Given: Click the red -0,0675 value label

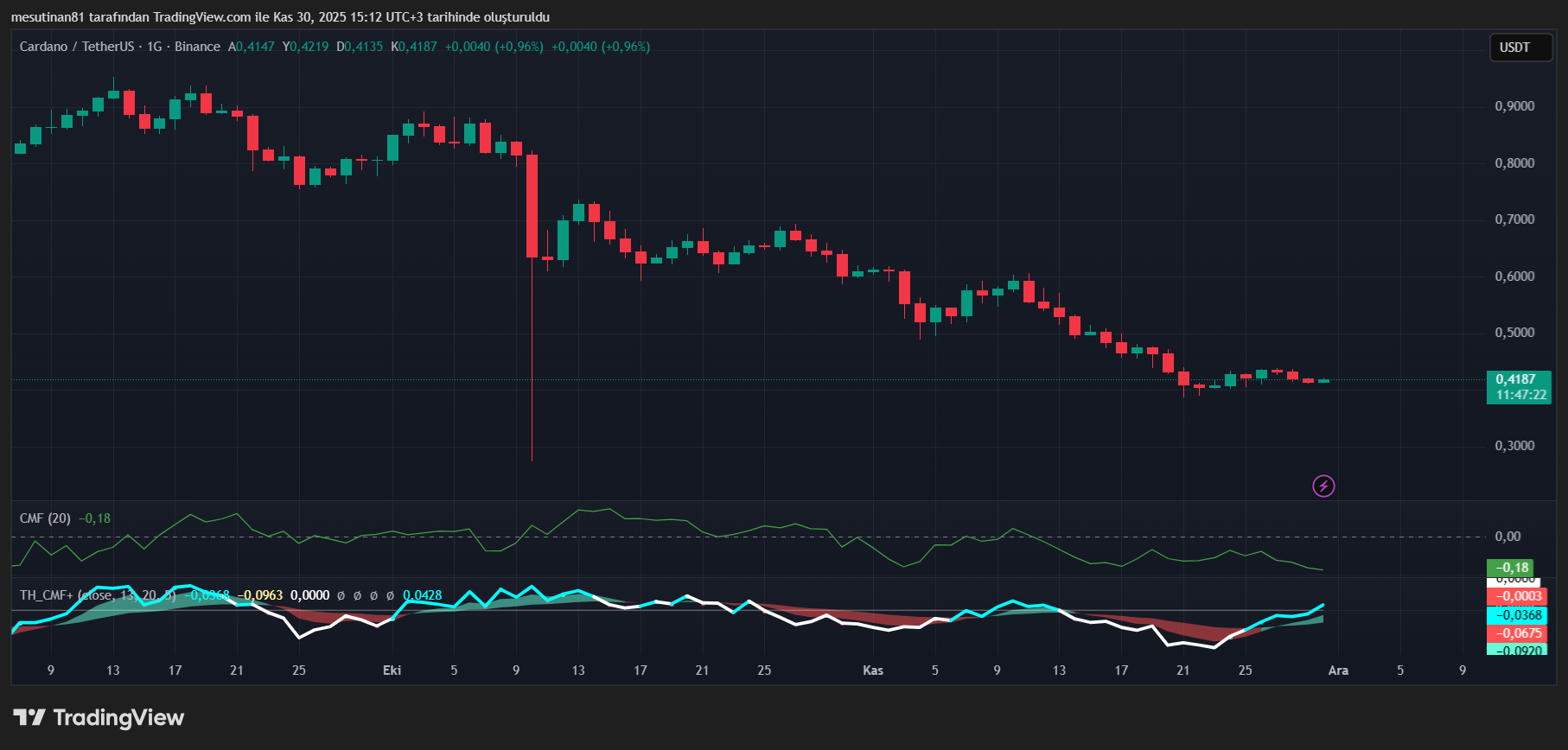Looking at the screenshot, I should 1518,633.
